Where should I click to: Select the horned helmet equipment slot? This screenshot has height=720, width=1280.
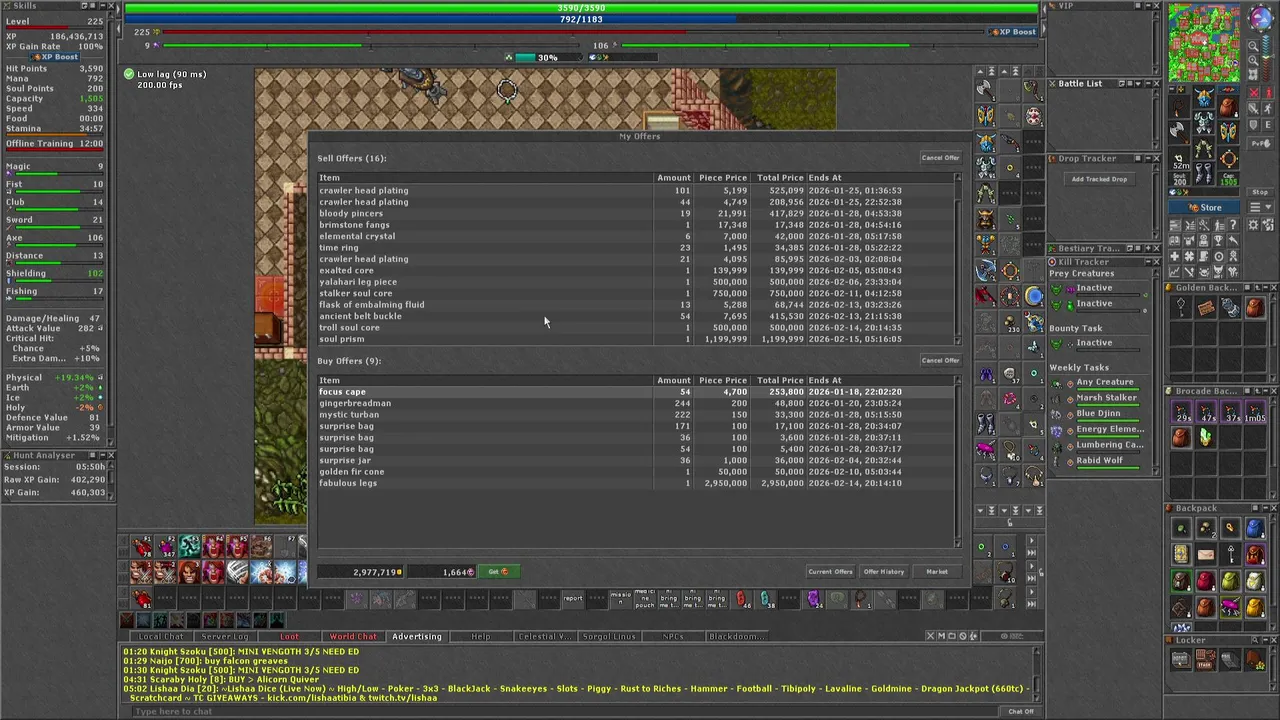pyautogui.click(x=1204, y=96)
